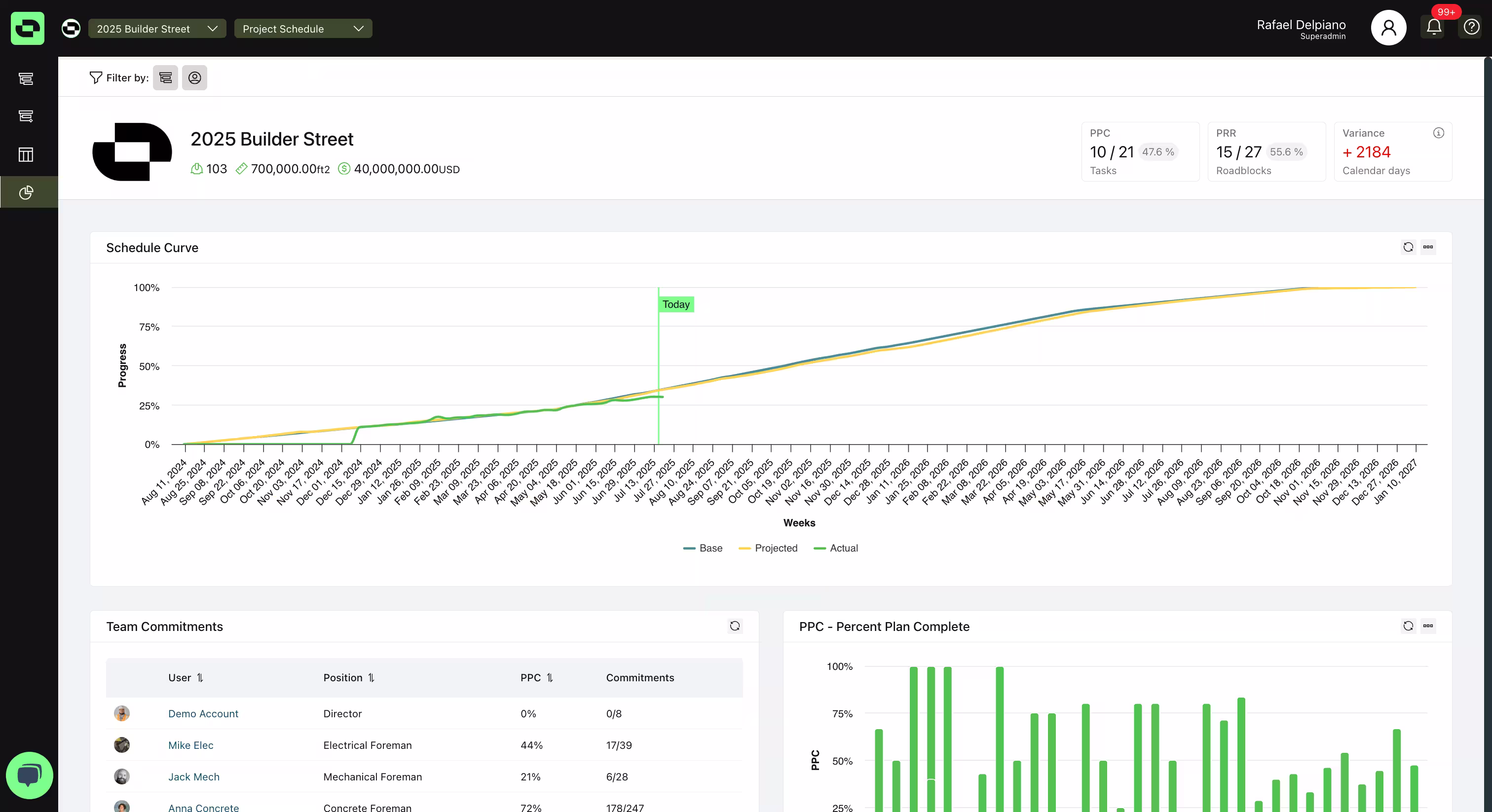The image size is (1492, 812).
Task: Click the Electrical Foreman position cell
Action: [x=367, y=745]
